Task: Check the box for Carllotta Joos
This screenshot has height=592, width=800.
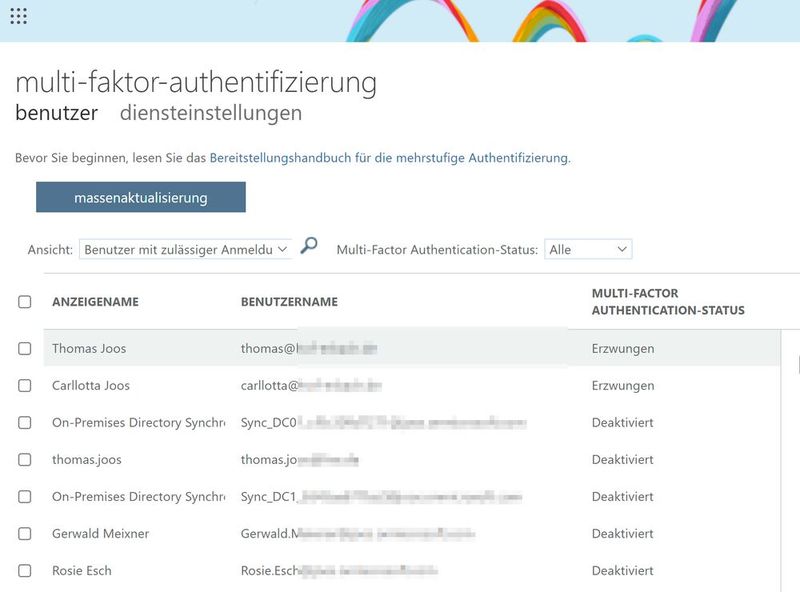Action: tap(24, 385)
